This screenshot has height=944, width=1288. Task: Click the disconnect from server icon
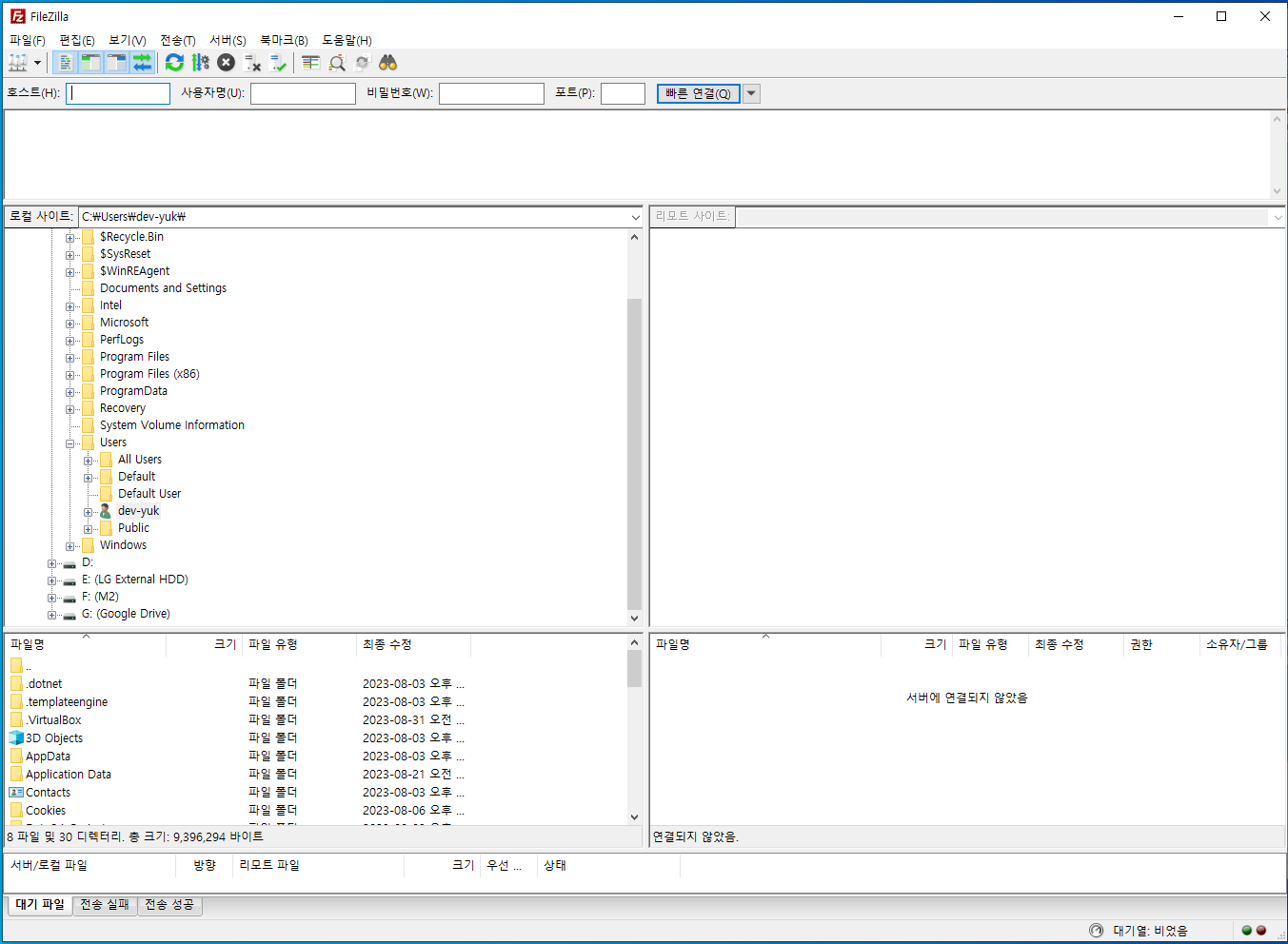coord(251,63)
